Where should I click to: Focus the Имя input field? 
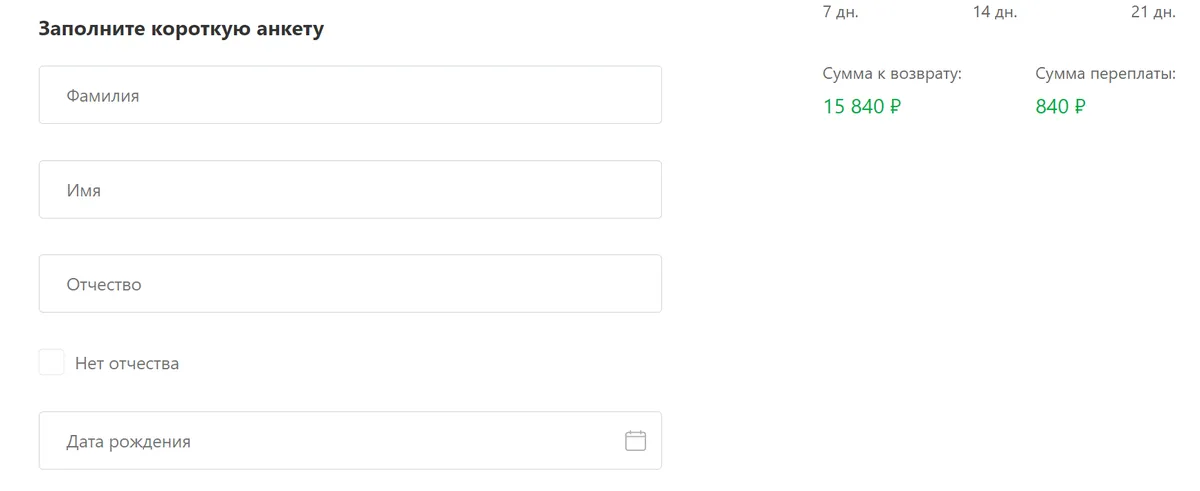[x=350, y=189]
